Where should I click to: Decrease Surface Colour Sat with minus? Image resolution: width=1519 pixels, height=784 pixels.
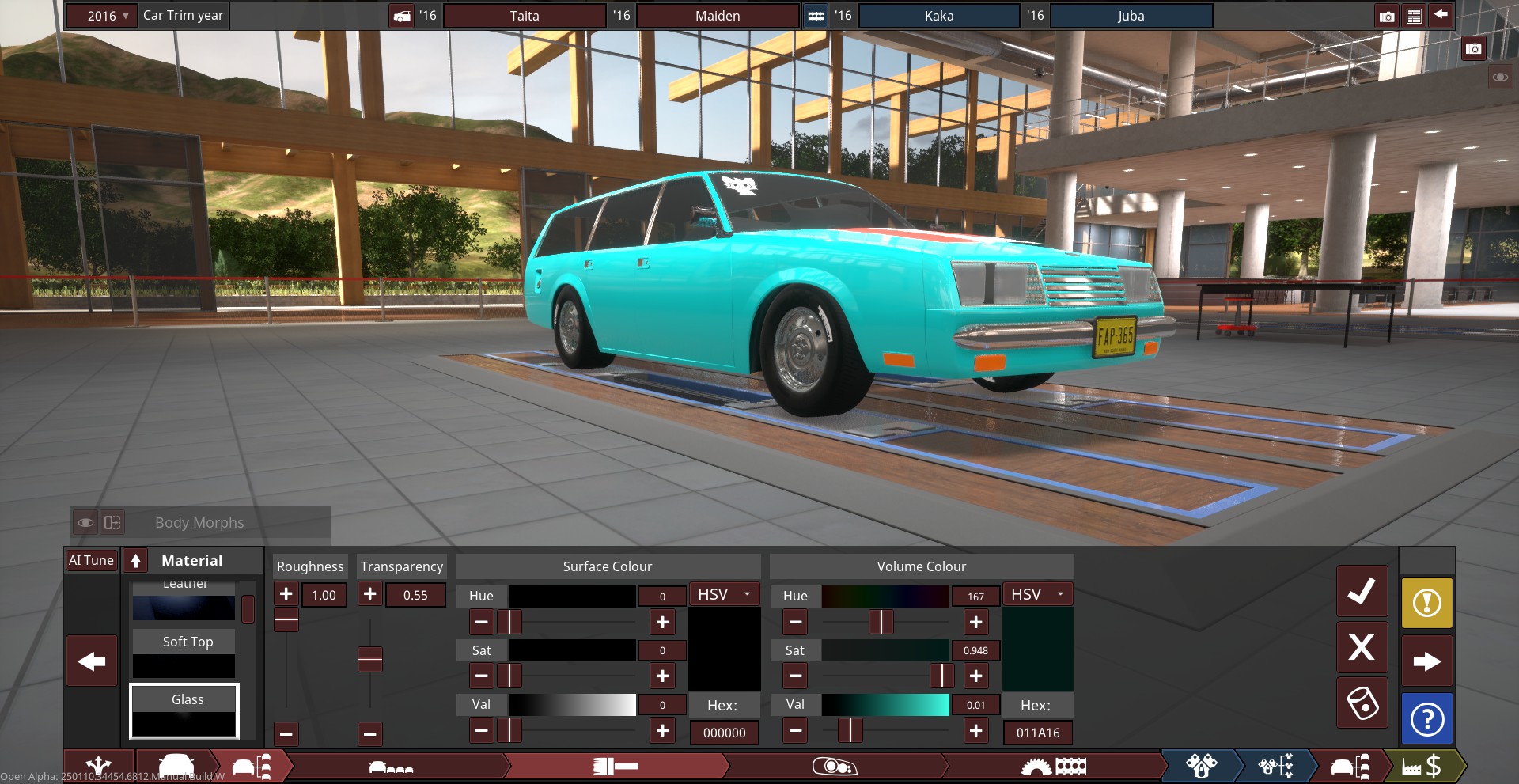481,676
